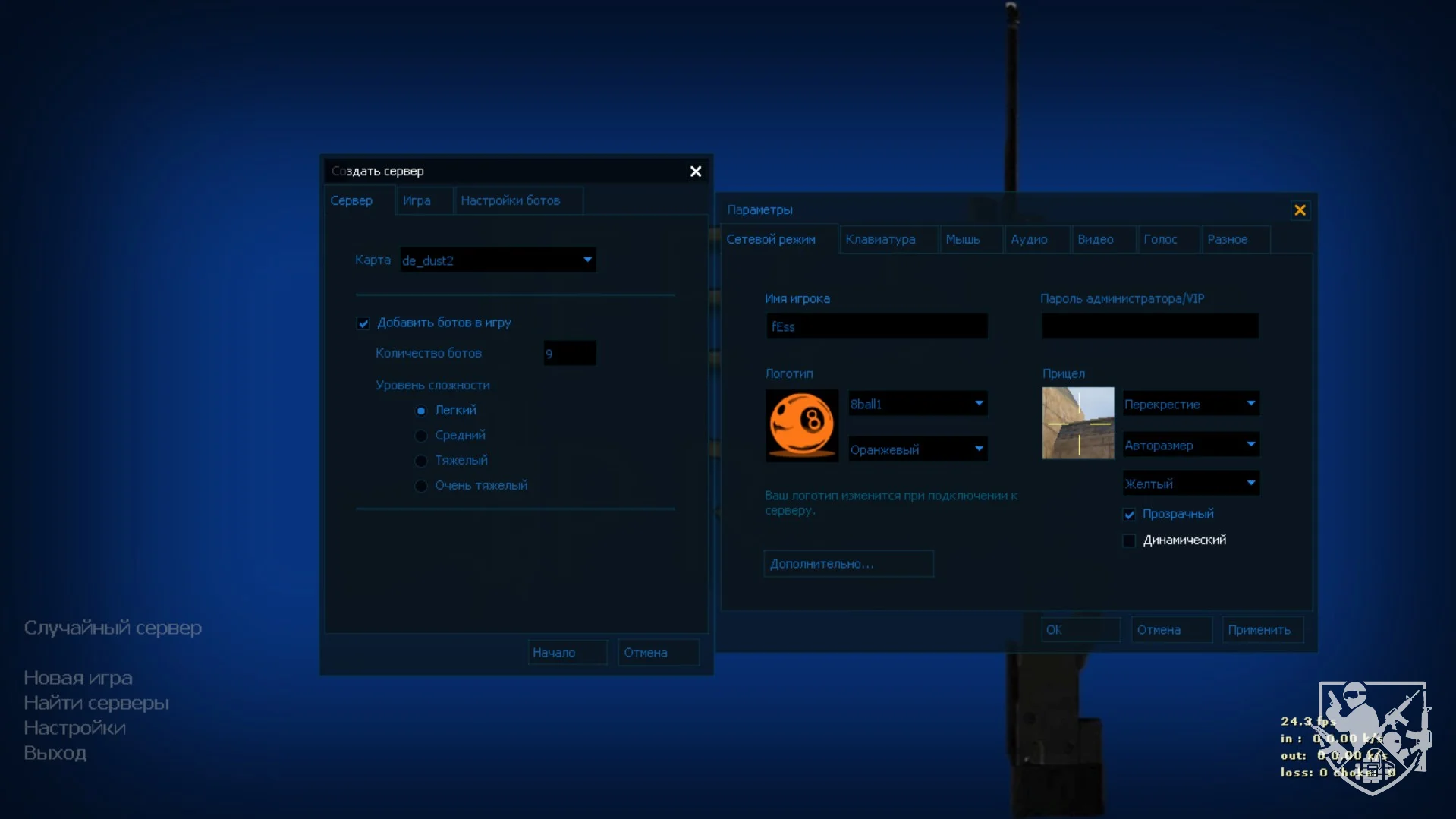
Task: Expand the 8ball1 logo dropdown
Action: coord(917,404)
